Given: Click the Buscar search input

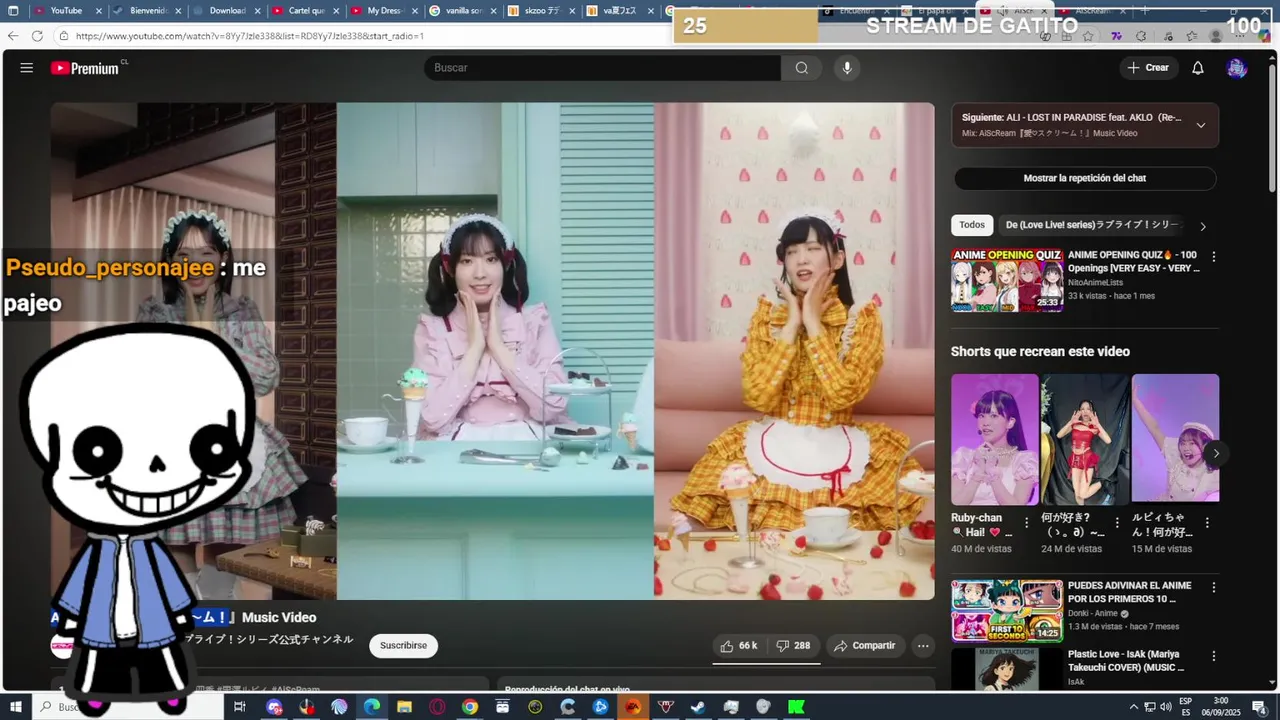Looking at the screenshot, I should pos(602,68).
